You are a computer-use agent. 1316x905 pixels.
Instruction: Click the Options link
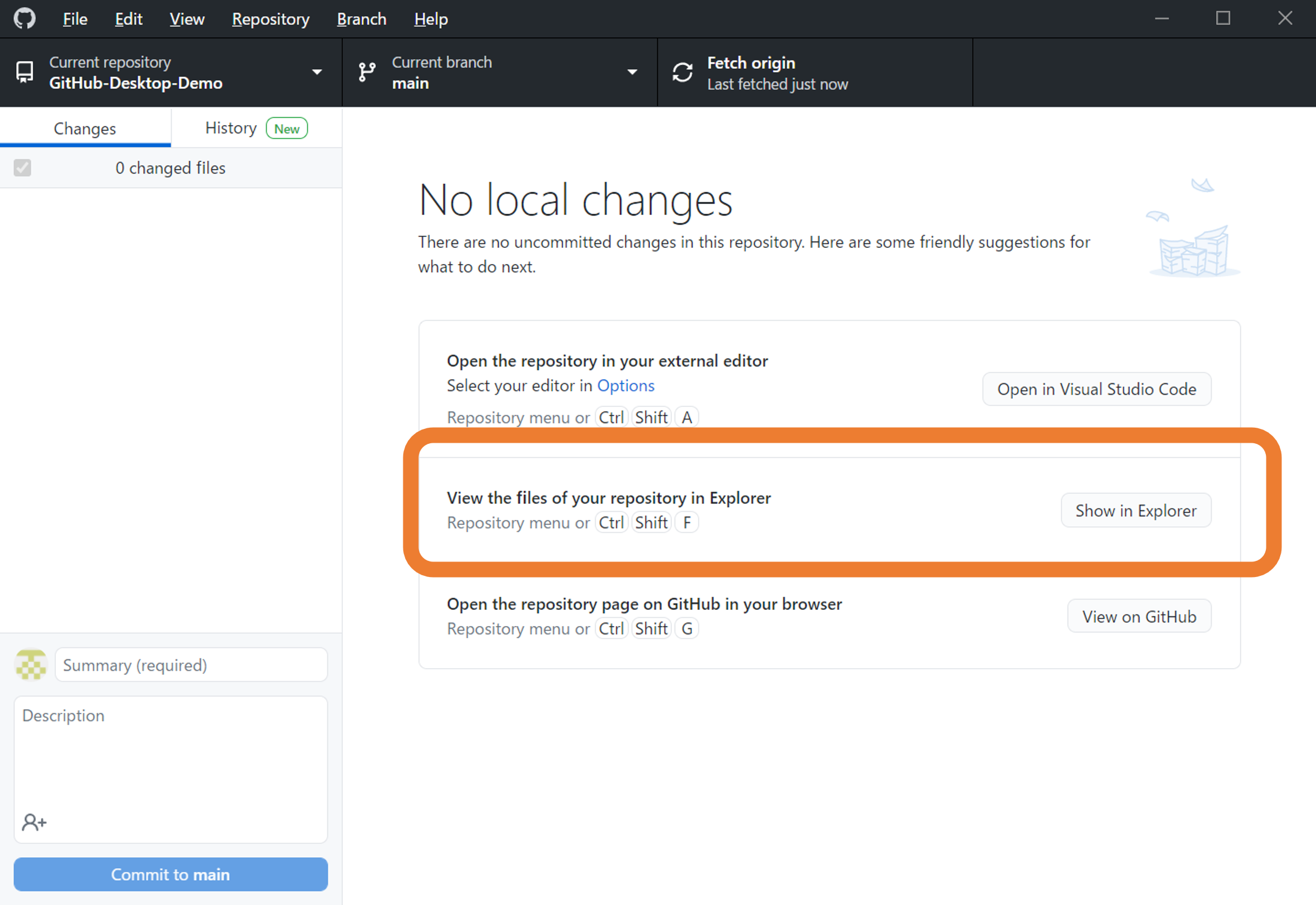click(x=625, y=385)
